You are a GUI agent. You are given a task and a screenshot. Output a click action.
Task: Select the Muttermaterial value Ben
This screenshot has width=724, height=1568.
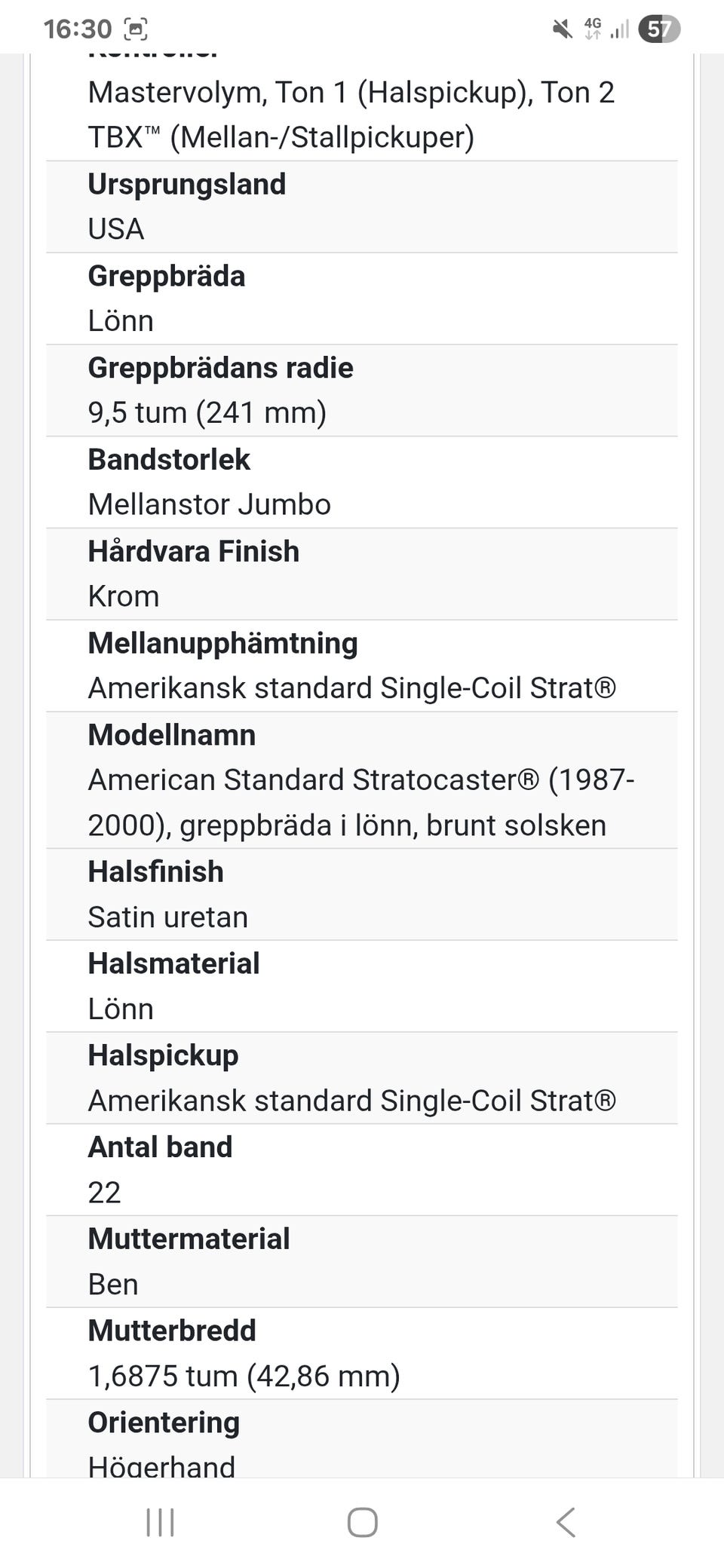[x=113, y=1285]
